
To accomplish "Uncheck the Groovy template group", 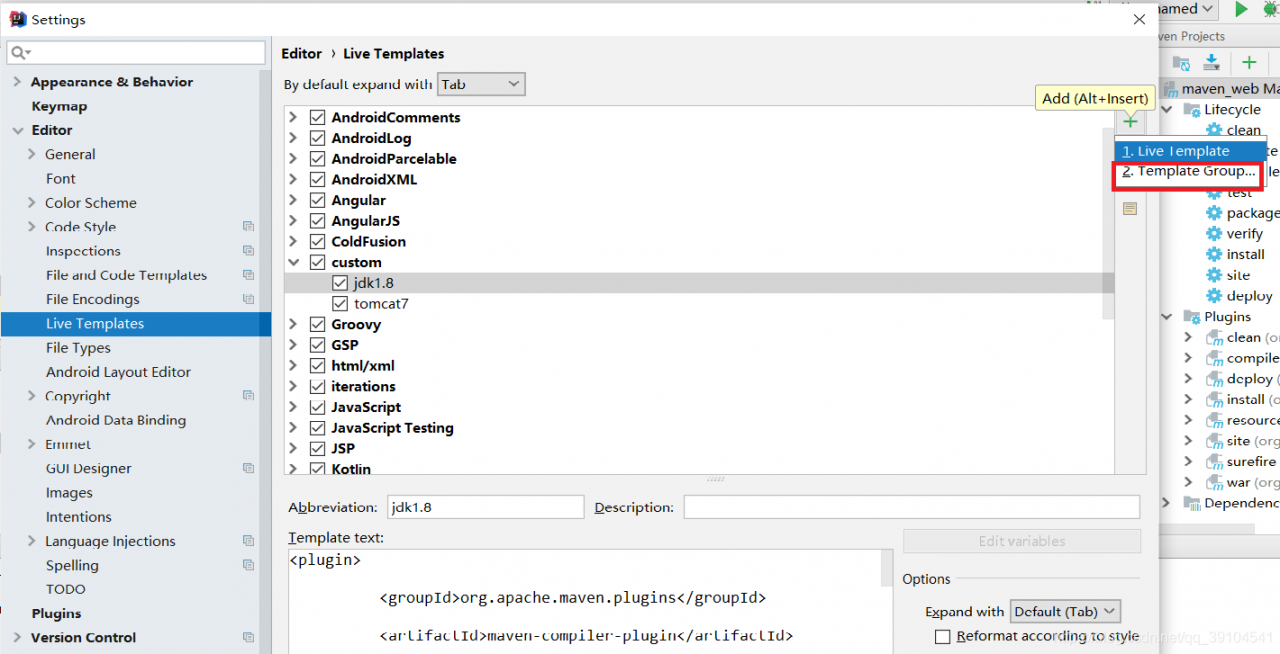I will [x=317, y=324].
